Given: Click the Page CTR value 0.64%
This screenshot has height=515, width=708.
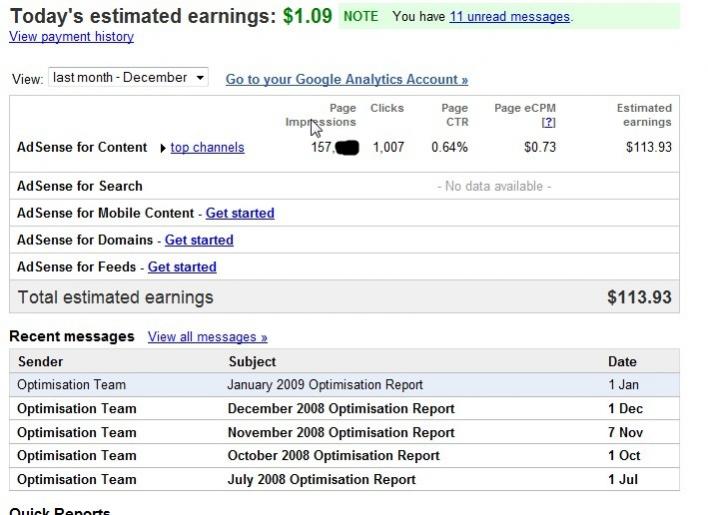Looking at the screenshot, I should pos(449,147).
